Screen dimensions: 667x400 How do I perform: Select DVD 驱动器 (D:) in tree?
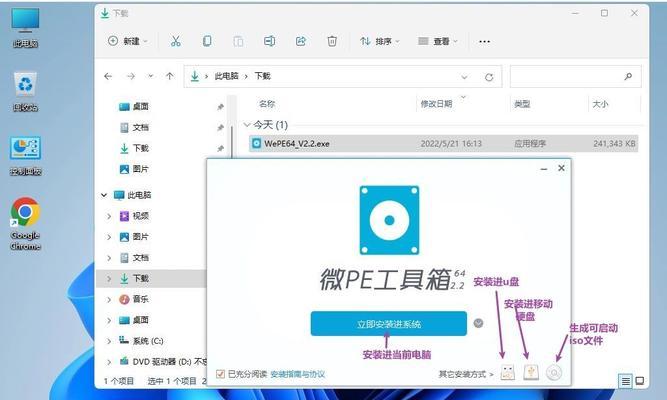[x=164, y=362]
